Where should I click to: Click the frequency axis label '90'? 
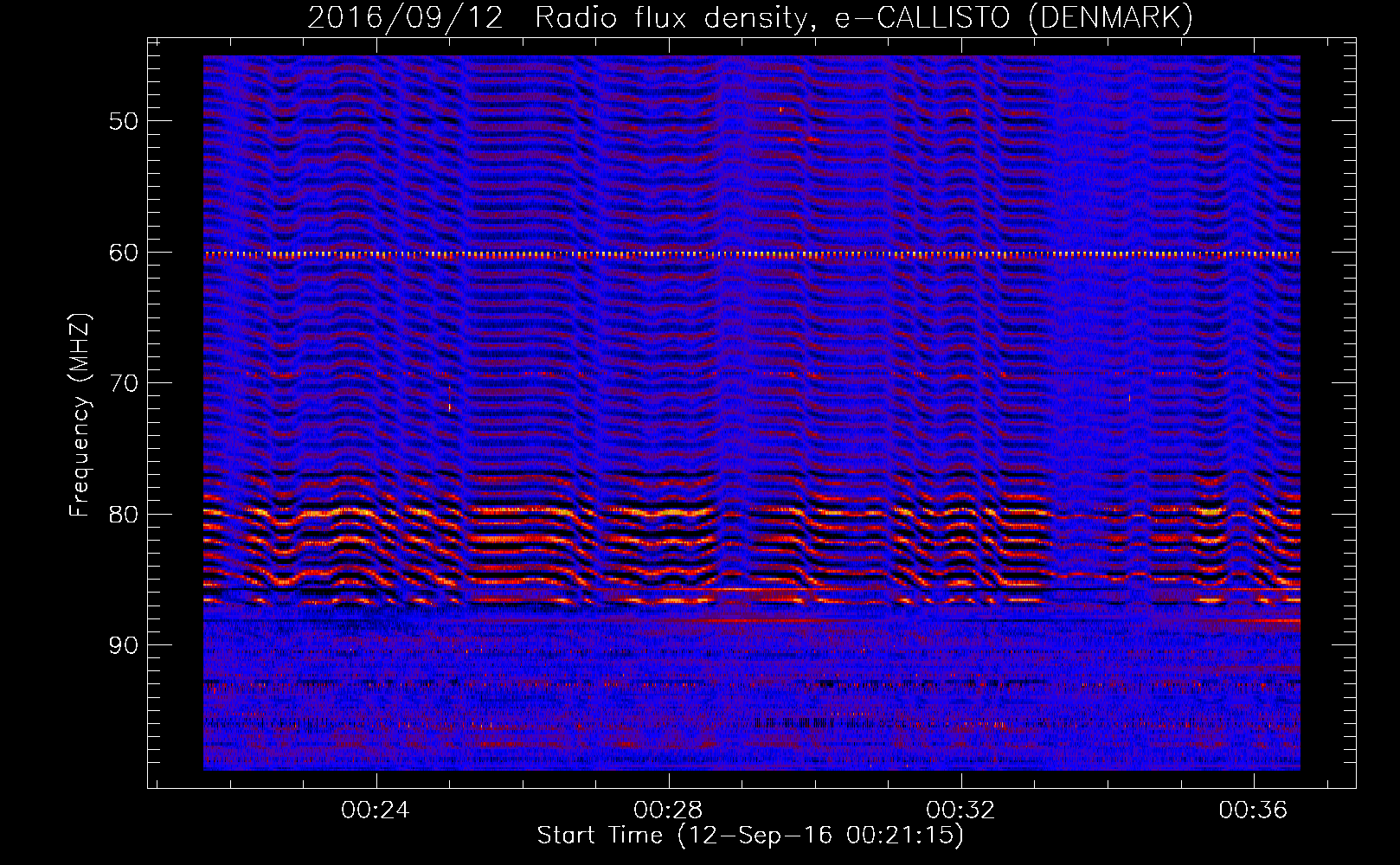tap(124, 646)
